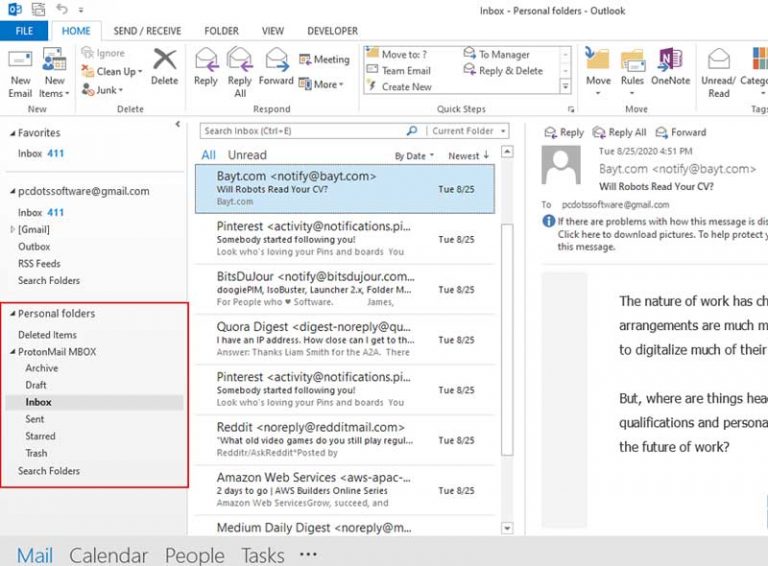This screenshot has height=566, width=768.
Task: Click the Send/Receive All Folders quick access icon
Action: [38, 9]
